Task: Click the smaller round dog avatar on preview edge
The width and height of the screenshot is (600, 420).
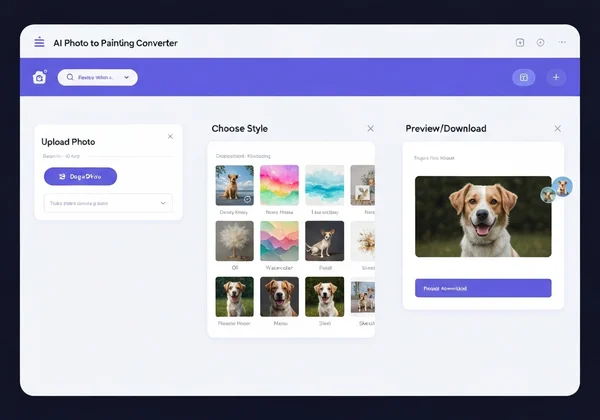Action: click(548, 195)
